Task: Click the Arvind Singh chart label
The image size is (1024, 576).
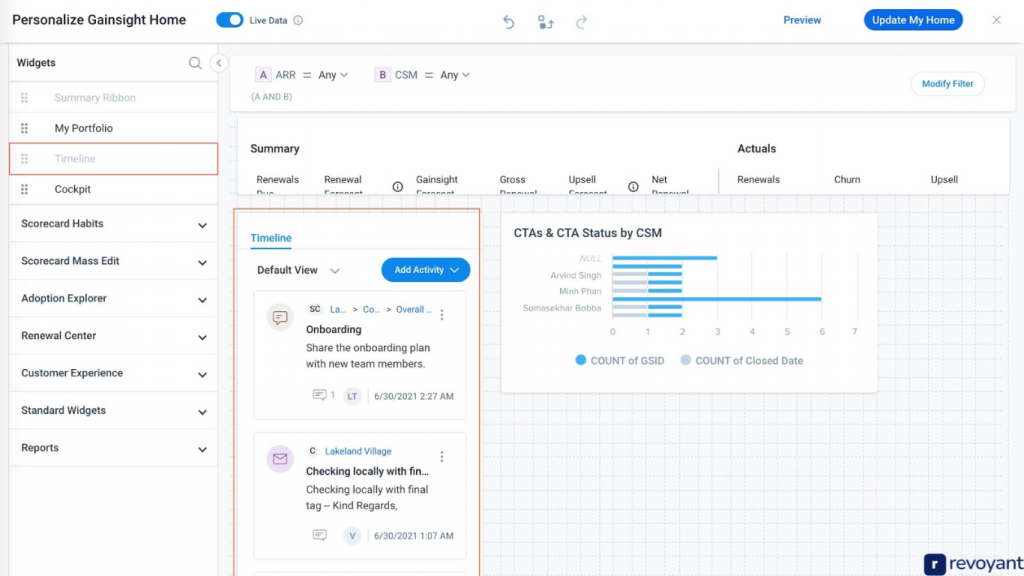Action: tap(575, 276)
